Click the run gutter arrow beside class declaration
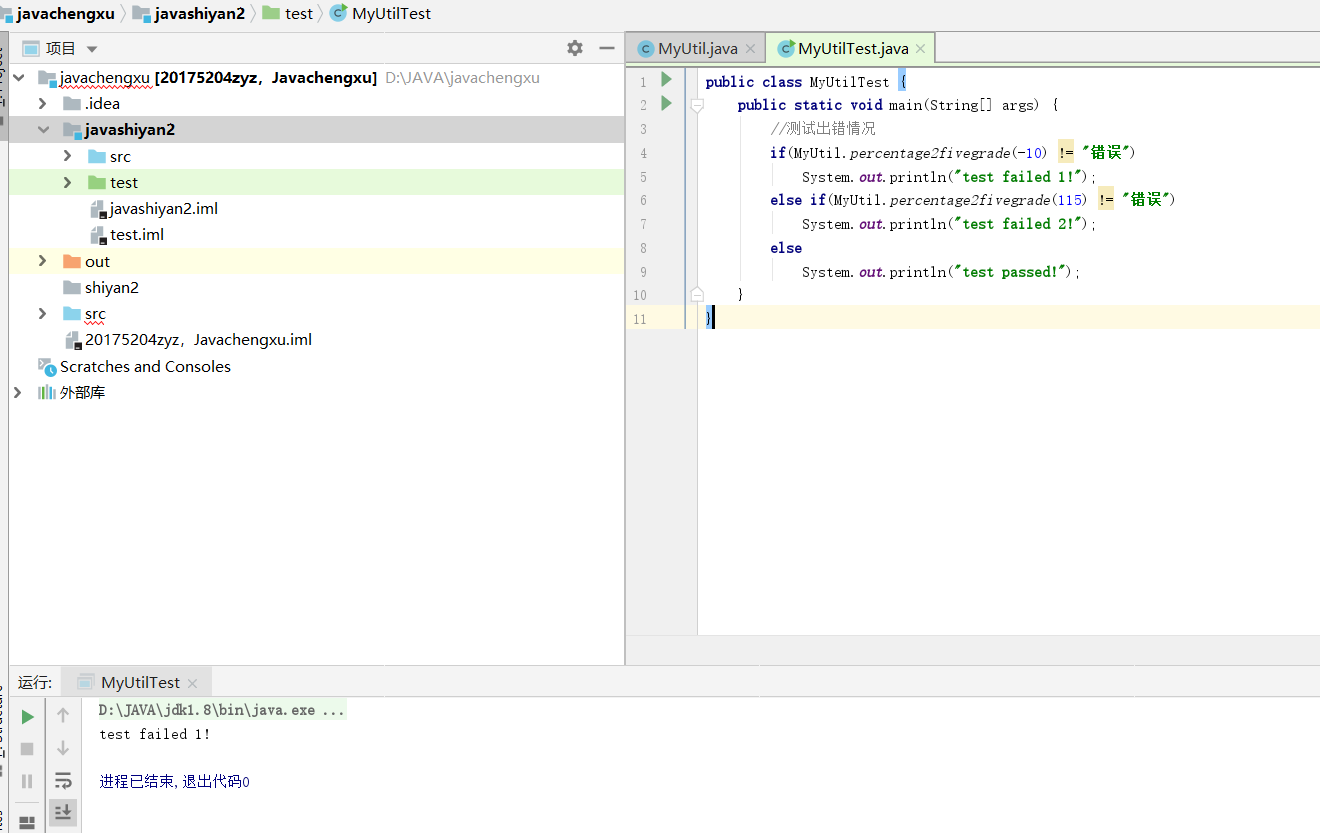 [667, 80]
